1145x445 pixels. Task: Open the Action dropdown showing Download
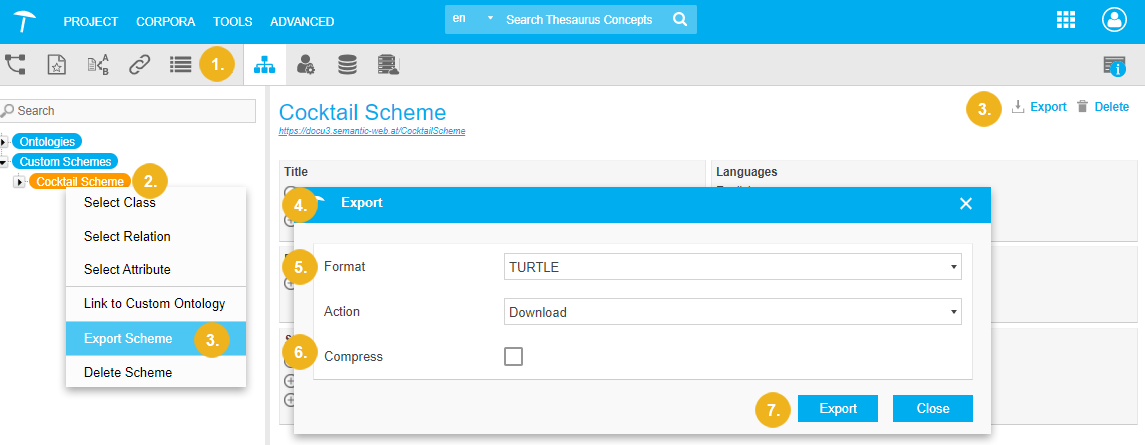point(732,312)
